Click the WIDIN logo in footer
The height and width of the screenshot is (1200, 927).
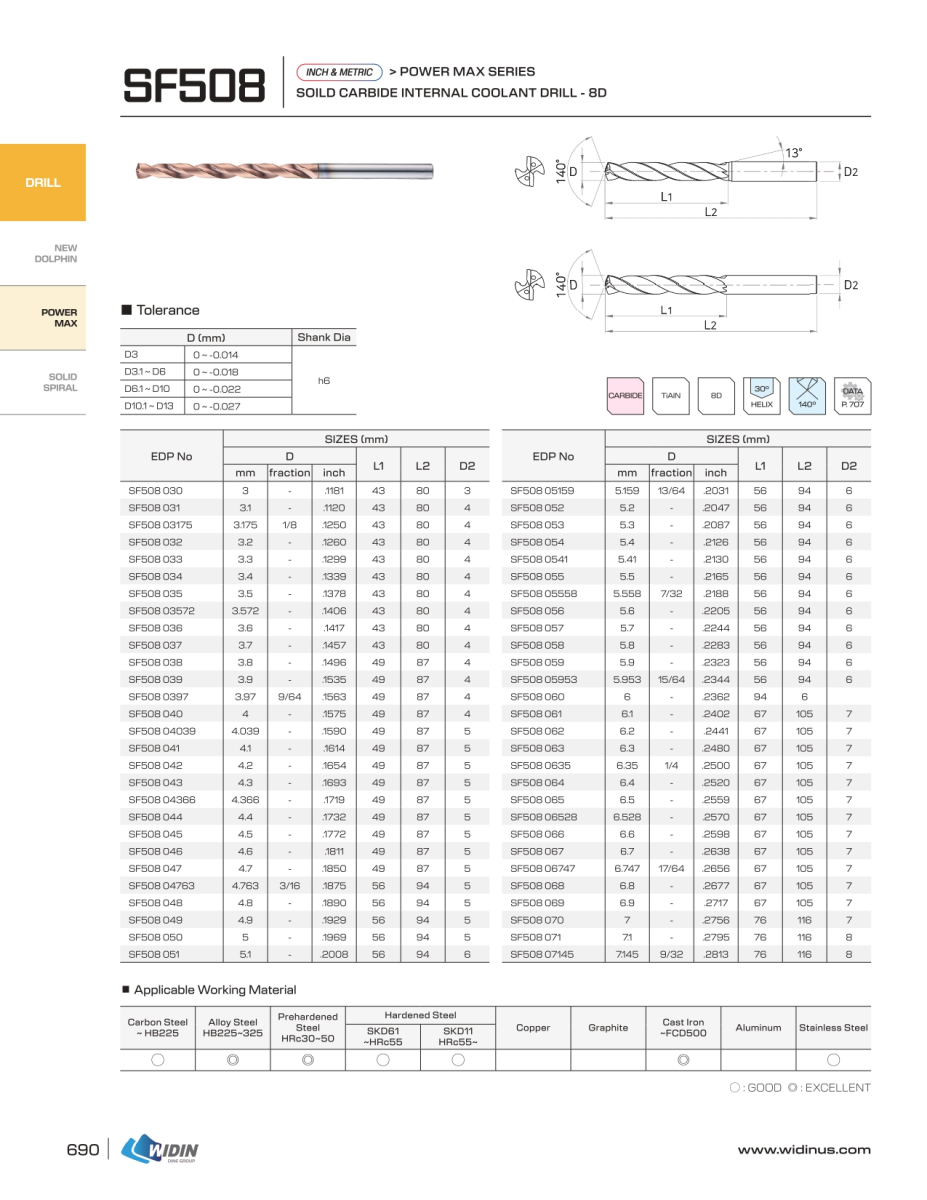tap(160, 1150)
